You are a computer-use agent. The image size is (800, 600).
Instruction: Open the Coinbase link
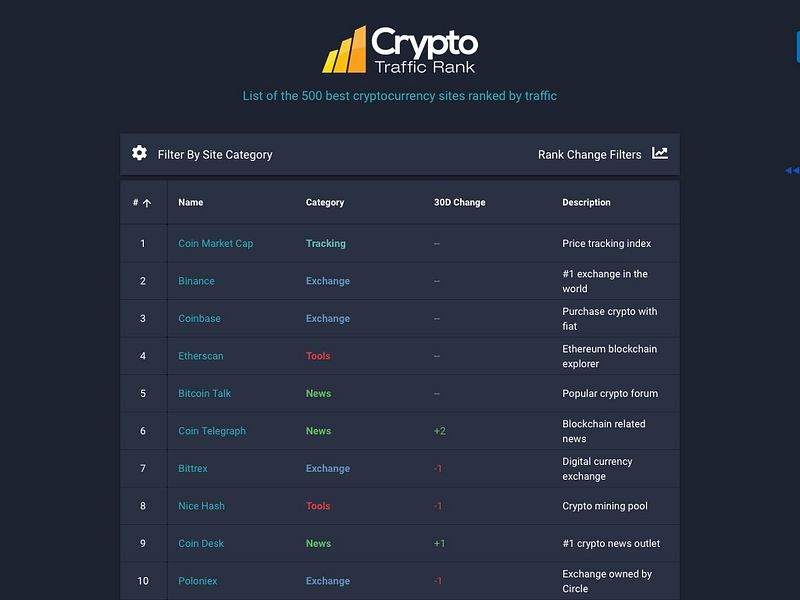click(x=199, y=318)
